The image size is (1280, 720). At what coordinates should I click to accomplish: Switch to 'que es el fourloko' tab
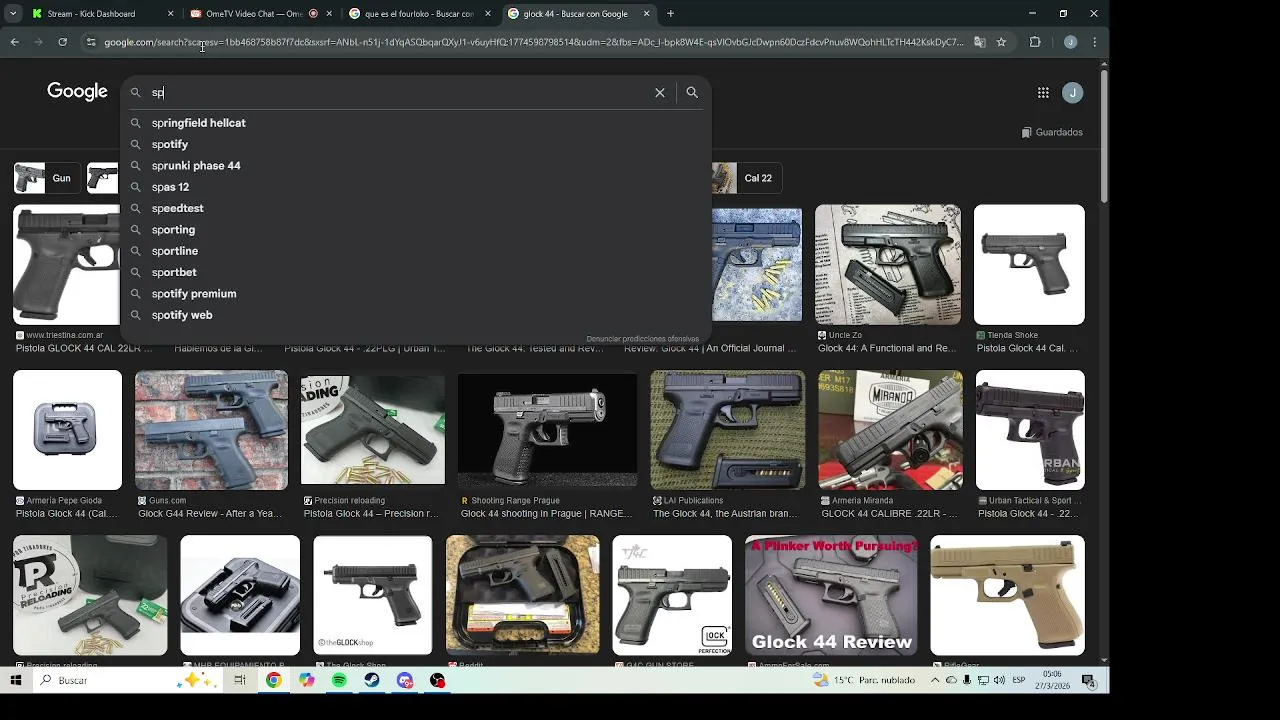418,14
